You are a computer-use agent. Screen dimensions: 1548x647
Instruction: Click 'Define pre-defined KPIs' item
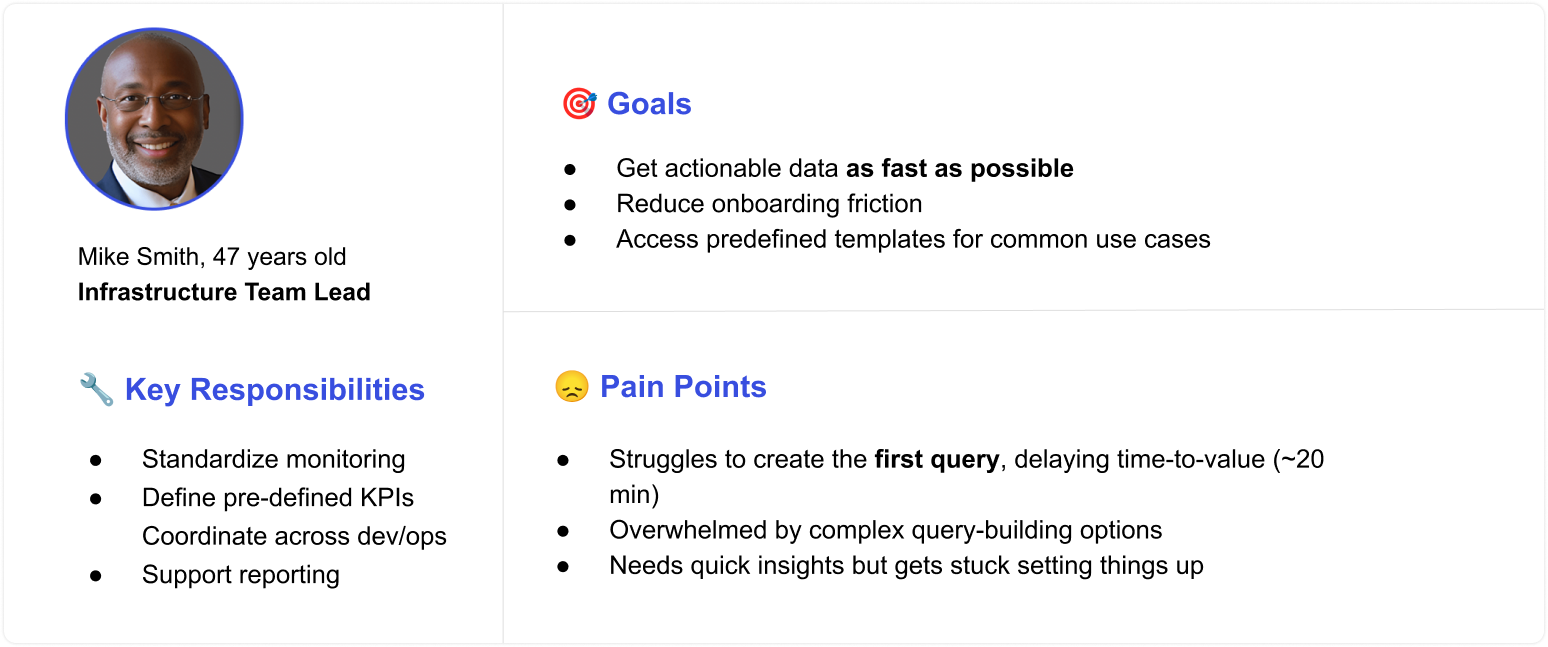point(278,497)
